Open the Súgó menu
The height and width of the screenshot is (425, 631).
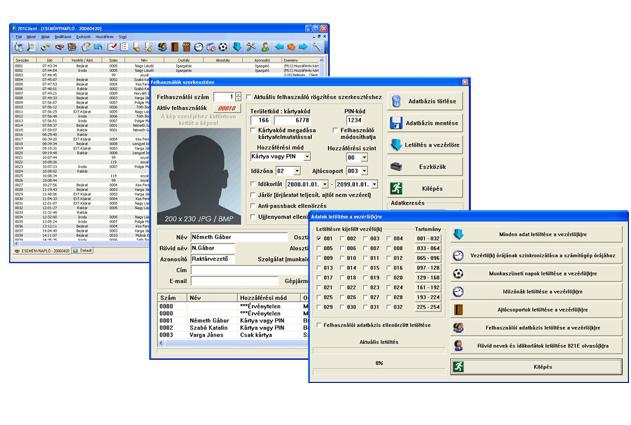[x=122, y=36]
